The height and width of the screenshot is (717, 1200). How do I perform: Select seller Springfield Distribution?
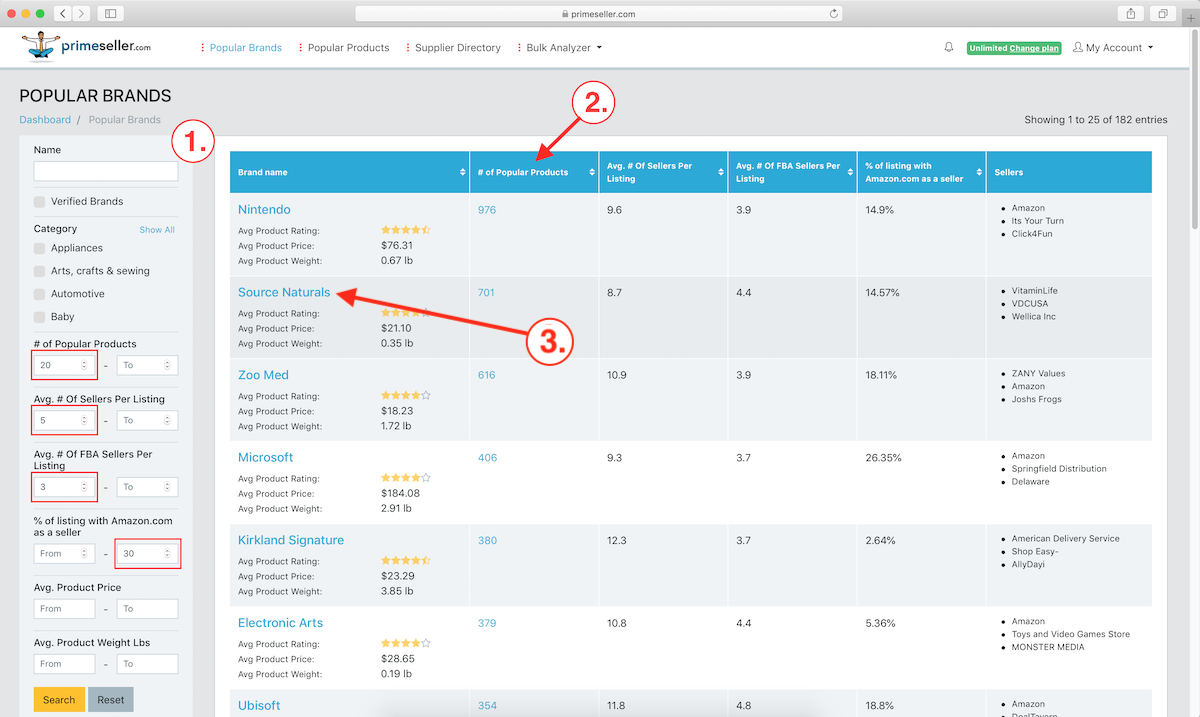pos(1059,469)
